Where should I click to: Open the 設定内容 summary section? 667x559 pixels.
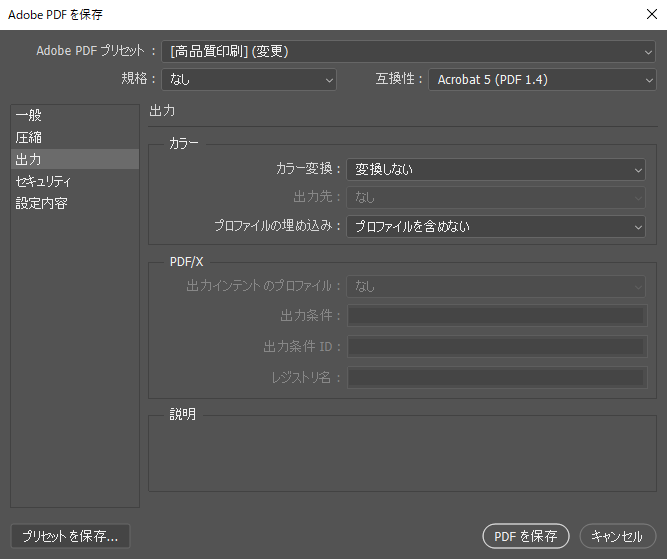point(41,203)
